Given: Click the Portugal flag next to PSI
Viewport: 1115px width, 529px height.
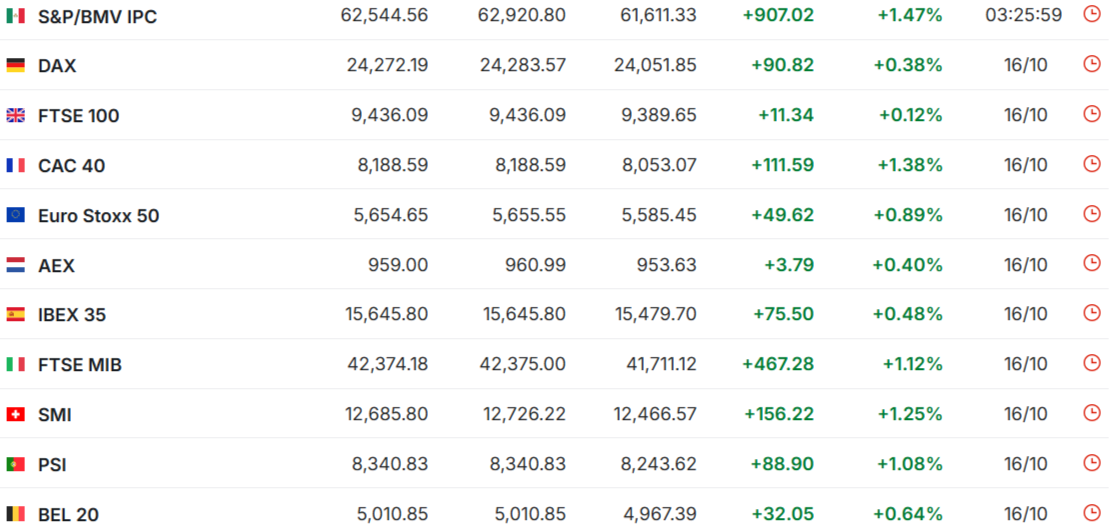Looking at the screenshot, I should 16,464.
